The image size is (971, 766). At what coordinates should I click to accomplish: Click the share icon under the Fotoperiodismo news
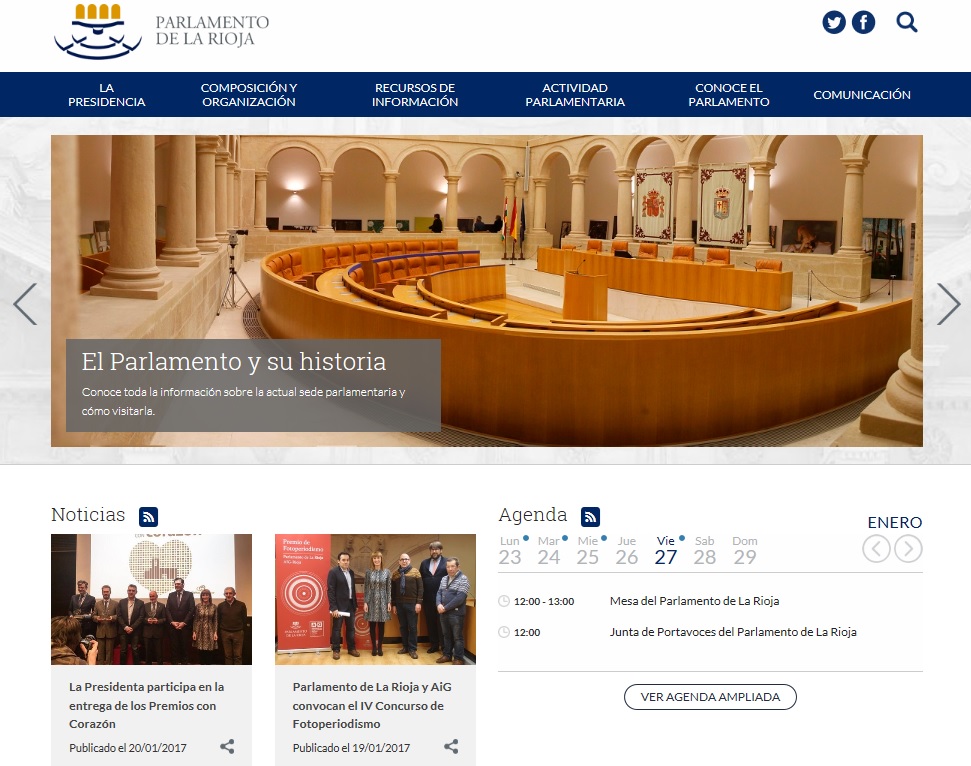(x=452, y=746)
